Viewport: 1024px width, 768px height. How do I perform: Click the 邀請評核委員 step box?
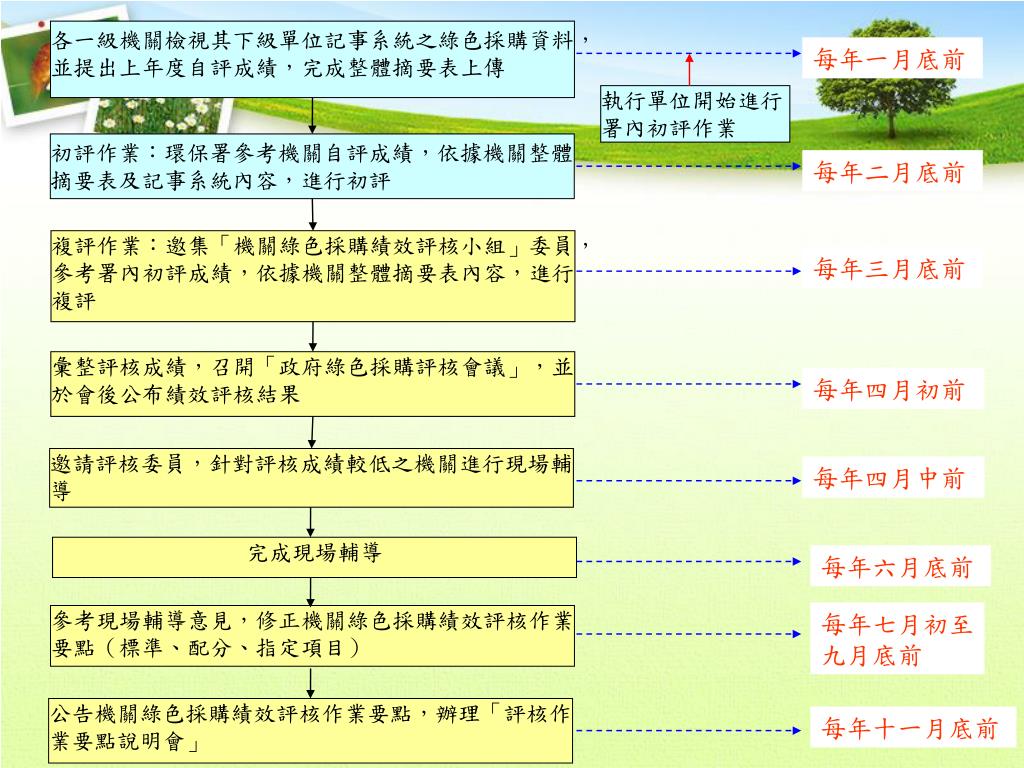(313, 478)
